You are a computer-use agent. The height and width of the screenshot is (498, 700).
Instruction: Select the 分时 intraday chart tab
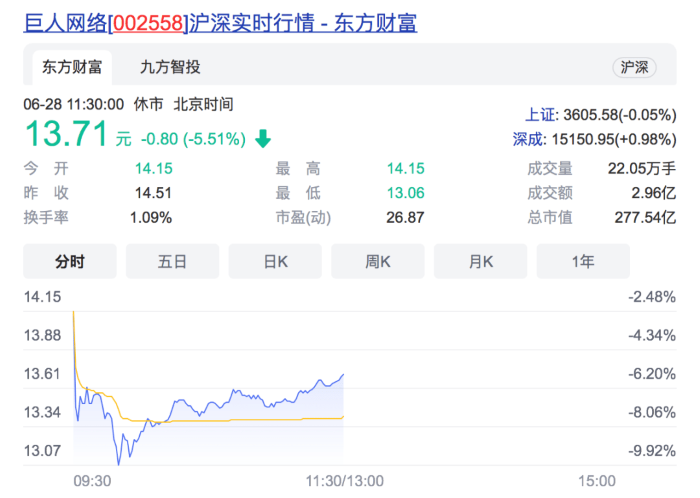(x=70, y=262)
